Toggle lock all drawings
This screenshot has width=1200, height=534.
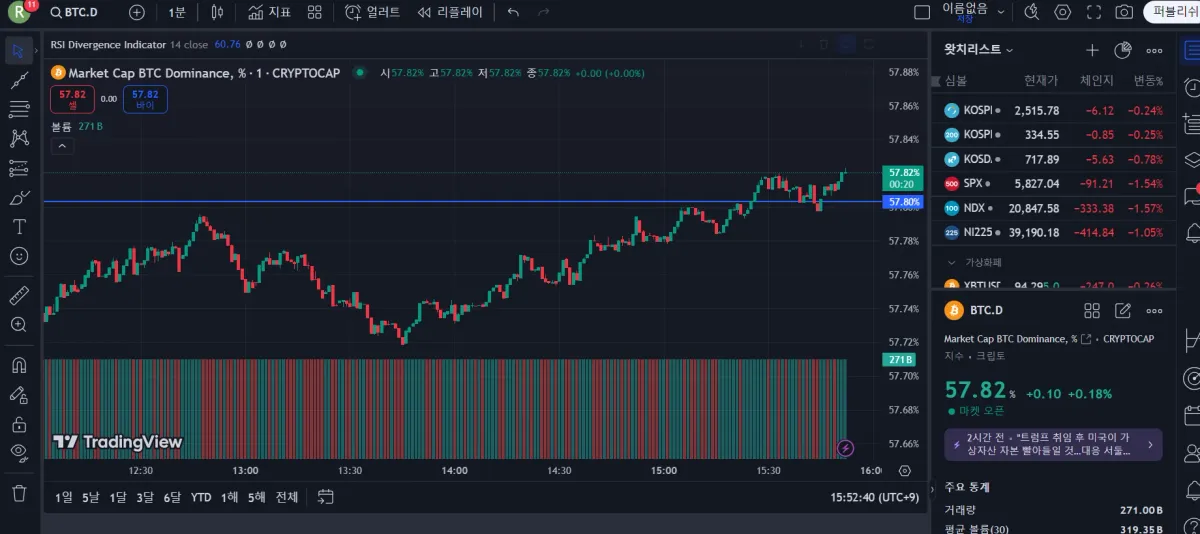[x=18, y=424]
